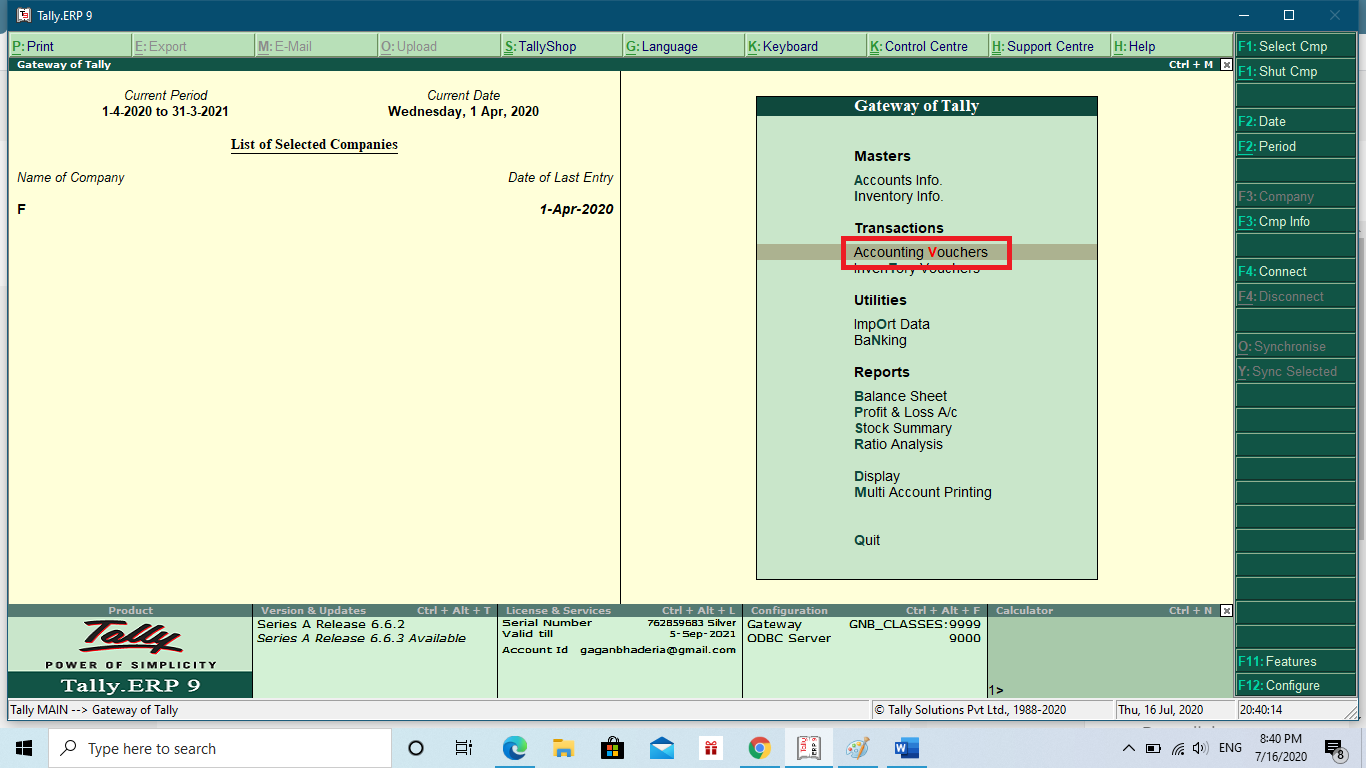Open Accounts Info. menu entry
The image size is (1366, 768).
(x=898, y=180)
